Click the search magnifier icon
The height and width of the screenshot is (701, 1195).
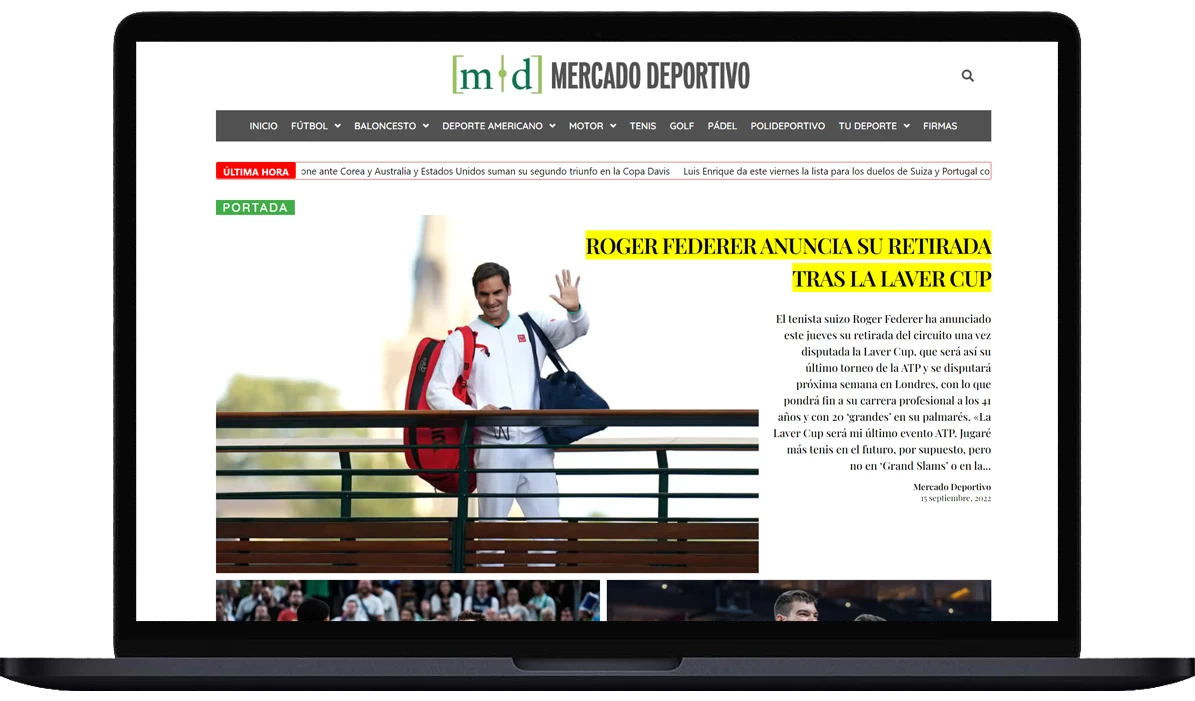point(967,76)
